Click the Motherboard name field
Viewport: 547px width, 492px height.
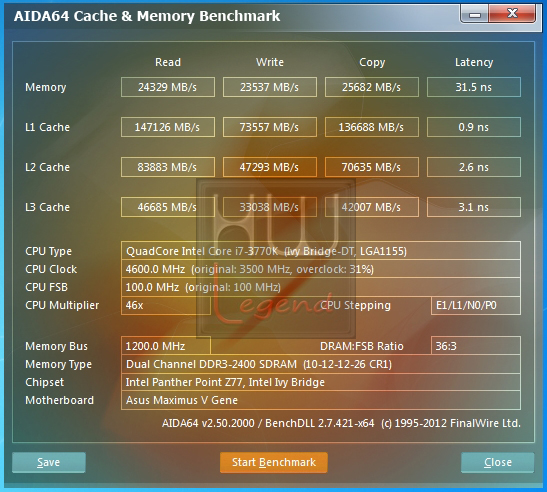click(321, 400)
